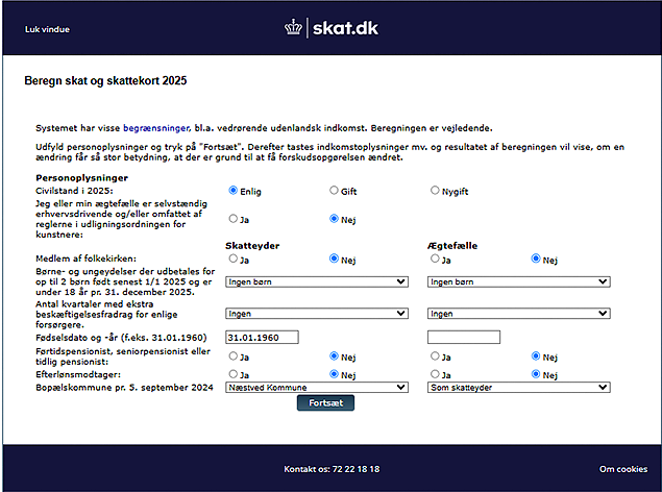Screen dimensions: 662x492
Task: Open the Næstved Kommune dropdown
Action: click(x=317, y=386)
